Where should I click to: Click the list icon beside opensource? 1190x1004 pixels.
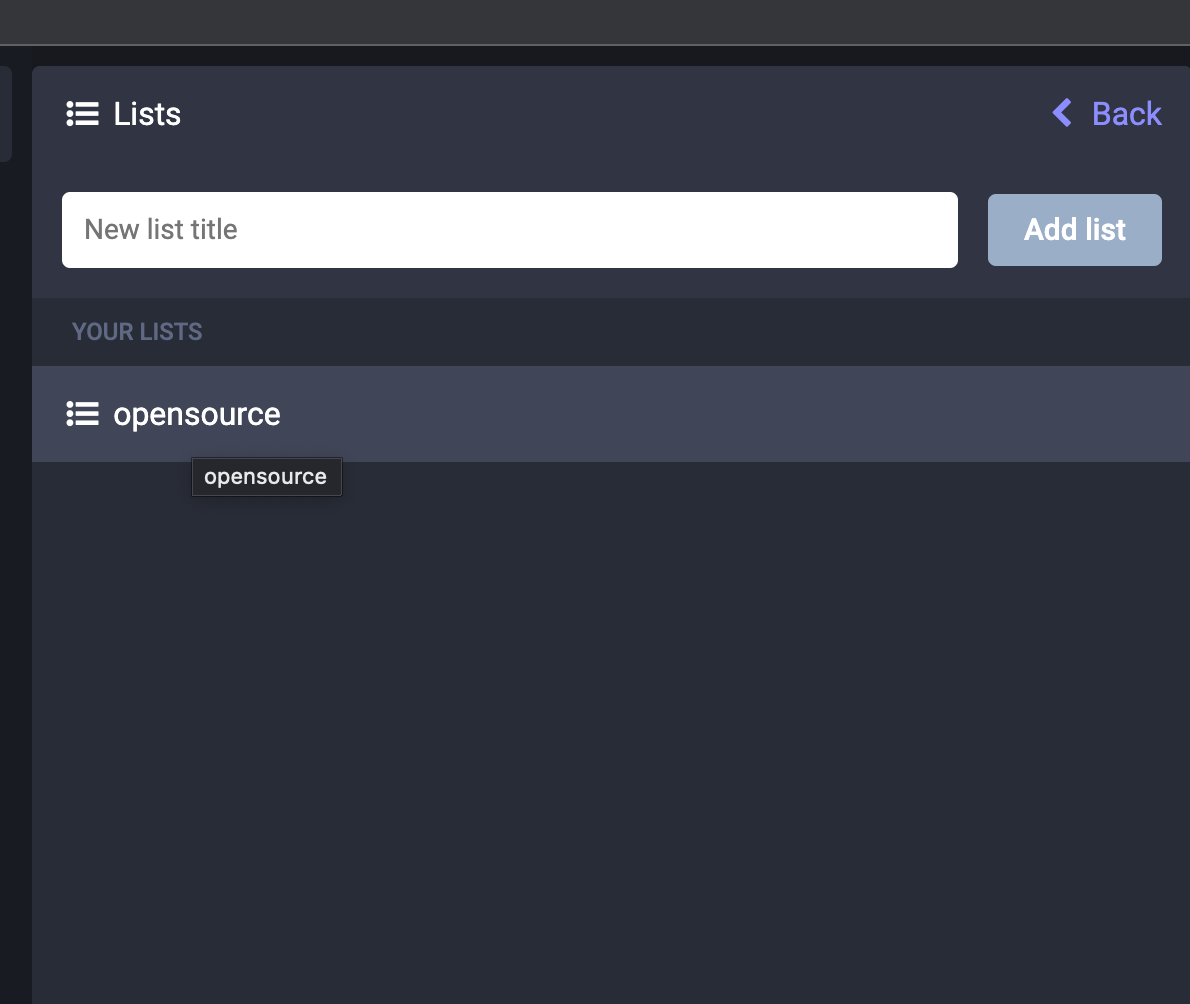[82, 414]
